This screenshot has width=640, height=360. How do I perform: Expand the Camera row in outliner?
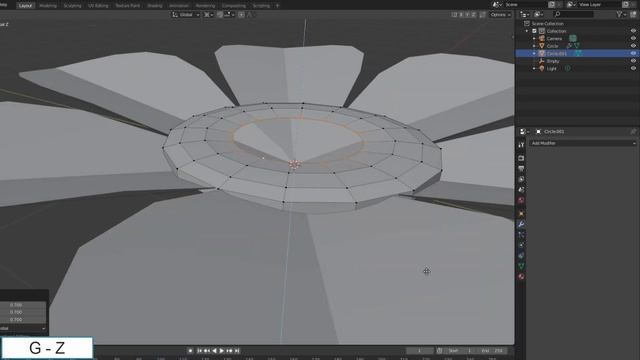pos(534,38)
